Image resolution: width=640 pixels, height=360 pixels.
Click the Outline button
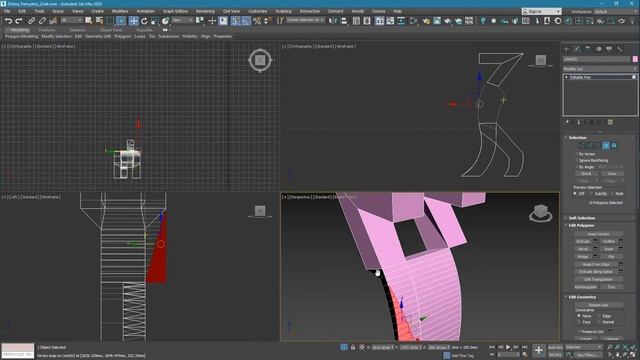[609, 241]
